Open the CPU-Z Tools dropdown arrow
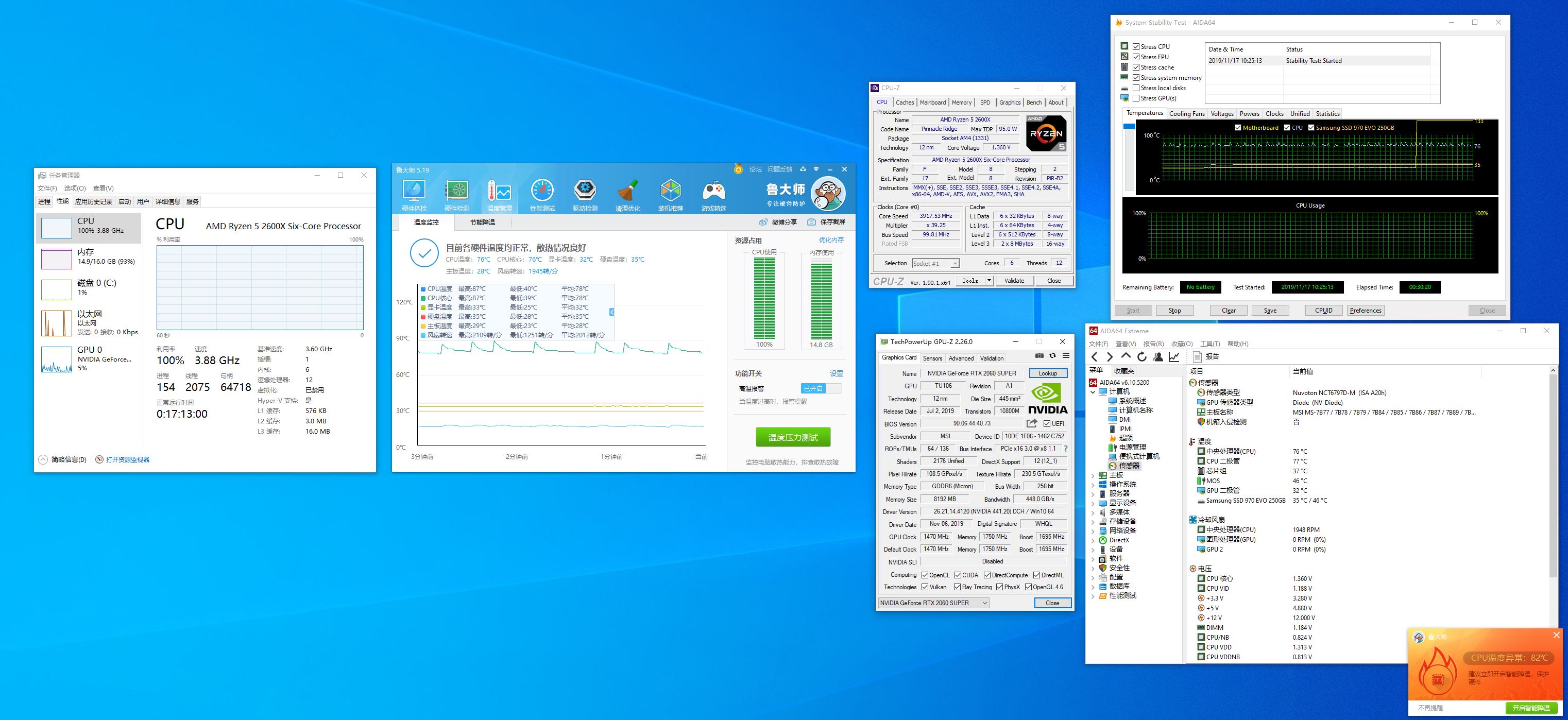Viewport: 1568px width, 720px height. (989, 281)
